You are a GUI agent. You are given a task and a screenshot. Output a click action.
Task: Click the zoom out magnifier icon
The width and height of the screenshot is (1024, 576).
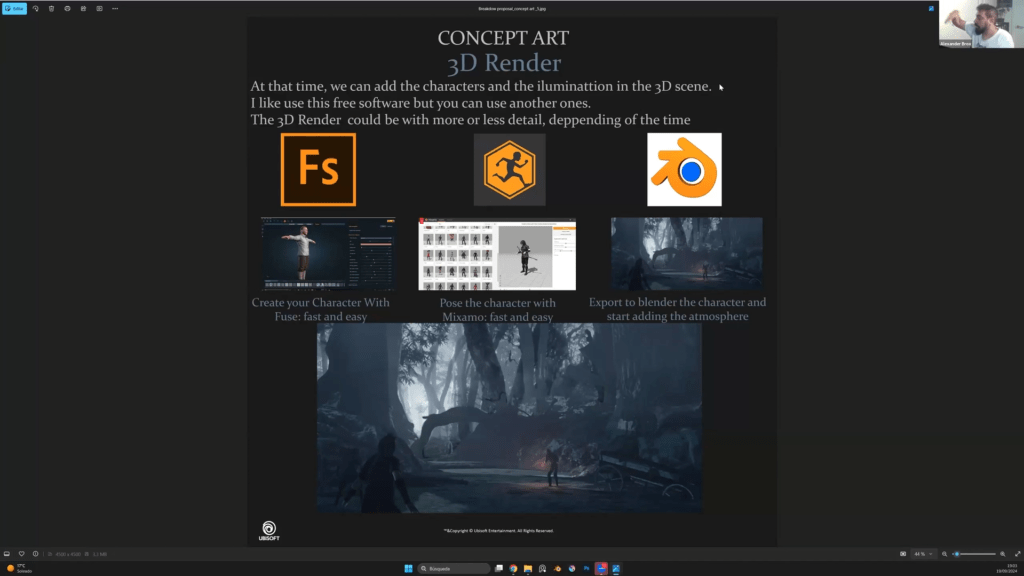point(944,554)
